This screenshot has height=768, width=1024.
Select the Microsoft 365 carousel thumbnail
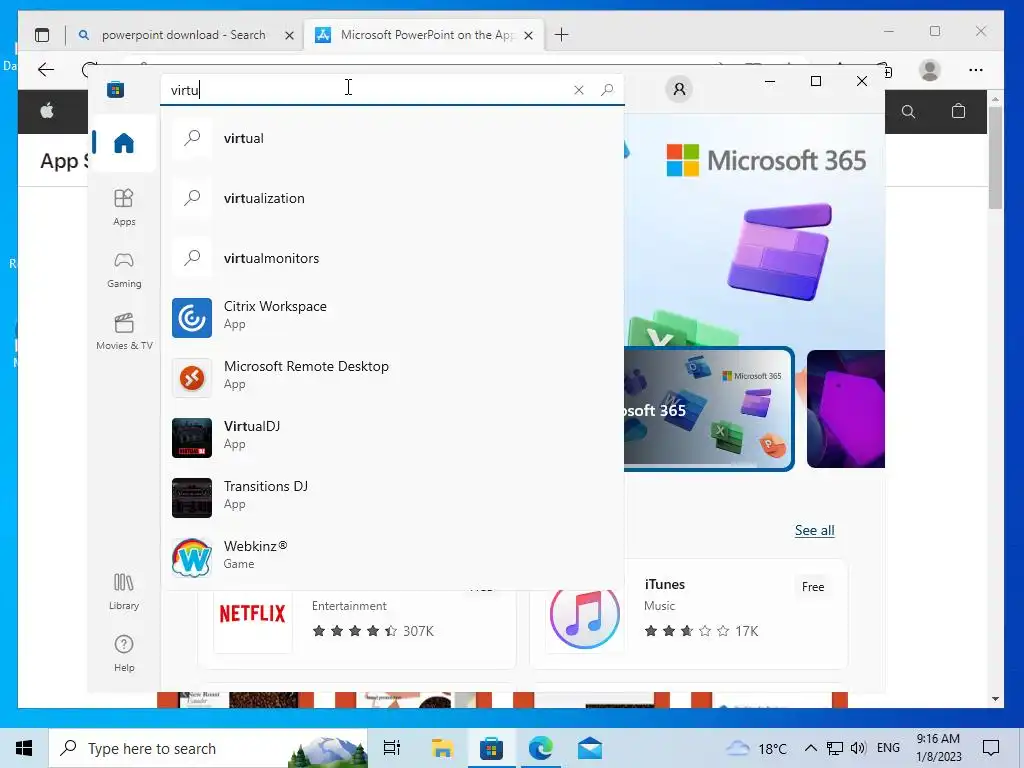point(709,409)
